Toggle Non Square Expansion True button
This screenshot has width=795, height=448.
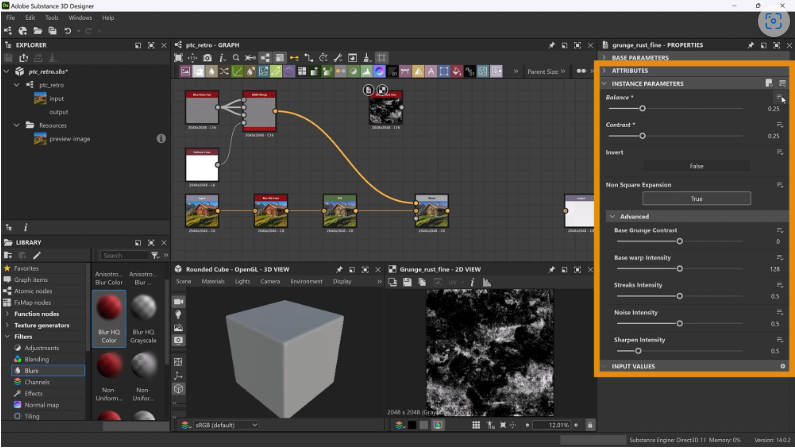pos(697,199)
